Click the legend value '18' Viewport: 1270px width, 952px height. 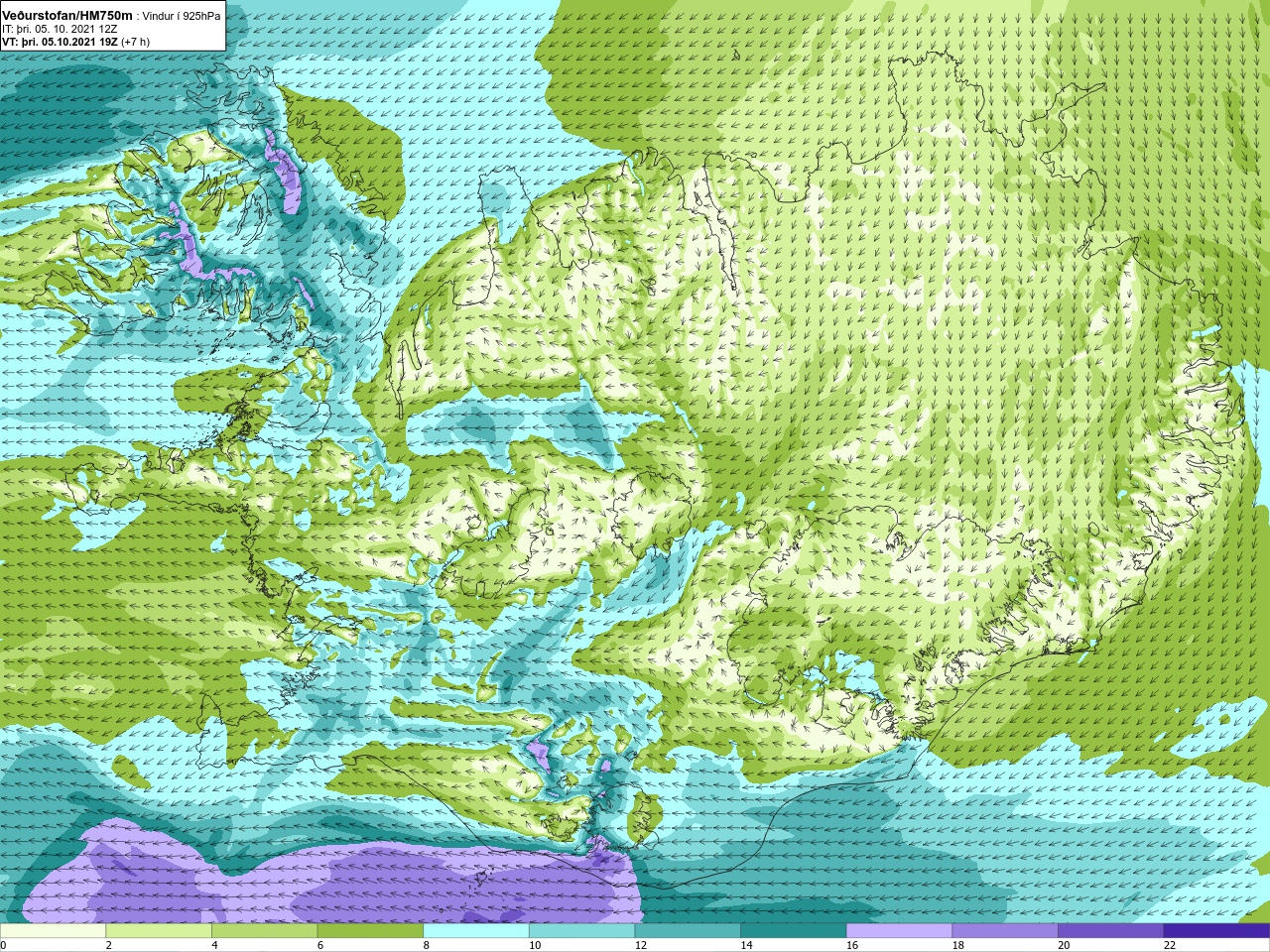[x=958, y=945]
